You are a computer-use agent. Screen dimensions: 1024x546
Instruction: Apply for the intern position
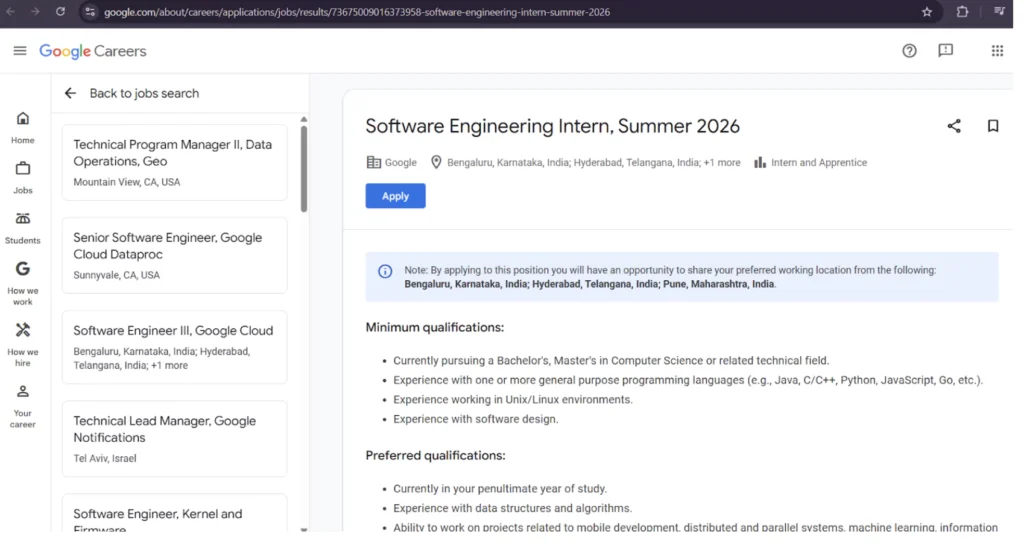(395, 196)
